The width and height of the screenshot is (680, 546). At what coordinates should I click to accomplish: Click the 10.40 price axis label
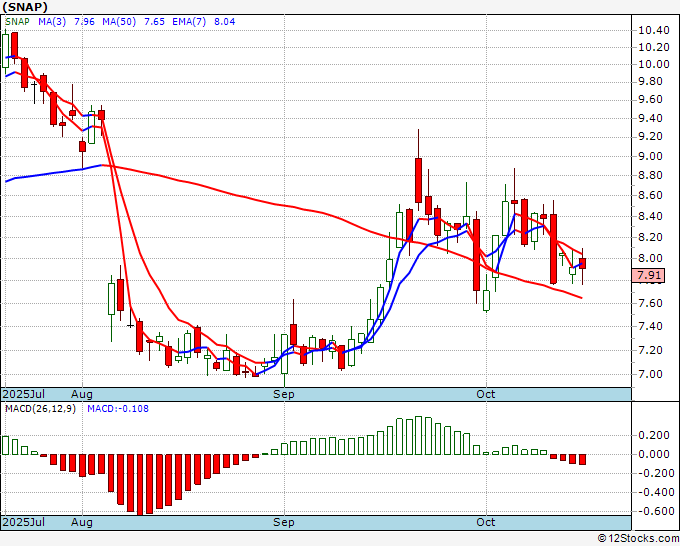tap(653, 30)
